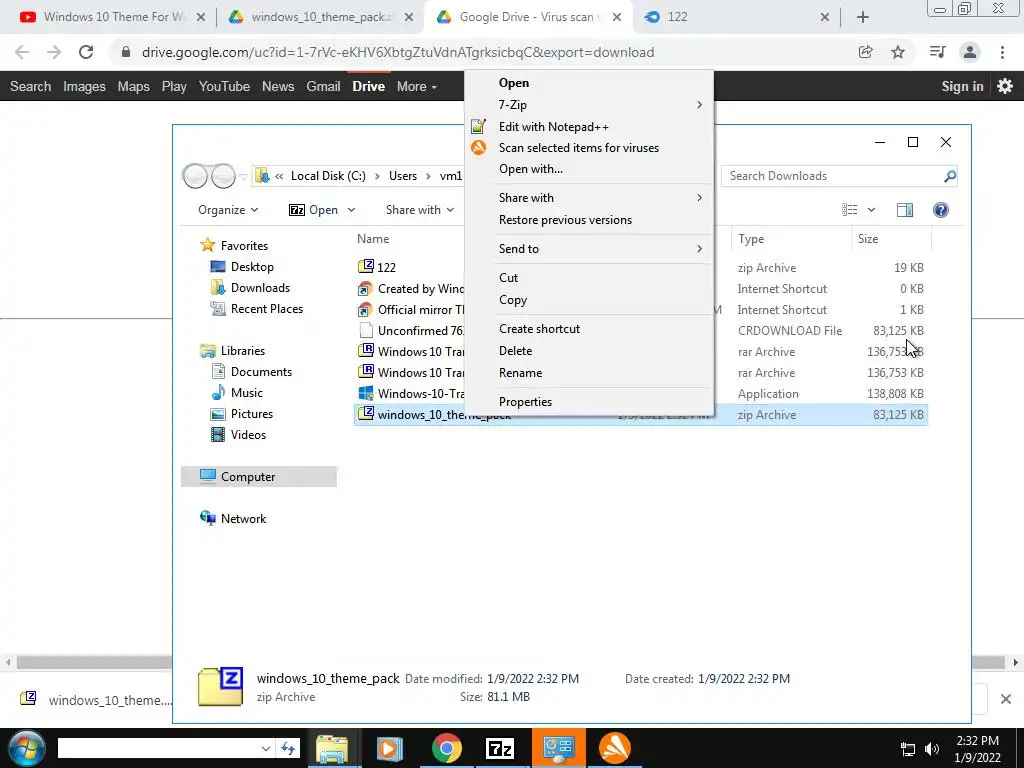Toggle the Explorer preview pane icon
The height and width of the screenshot is (768, 1024).
[x=905, y=210]
